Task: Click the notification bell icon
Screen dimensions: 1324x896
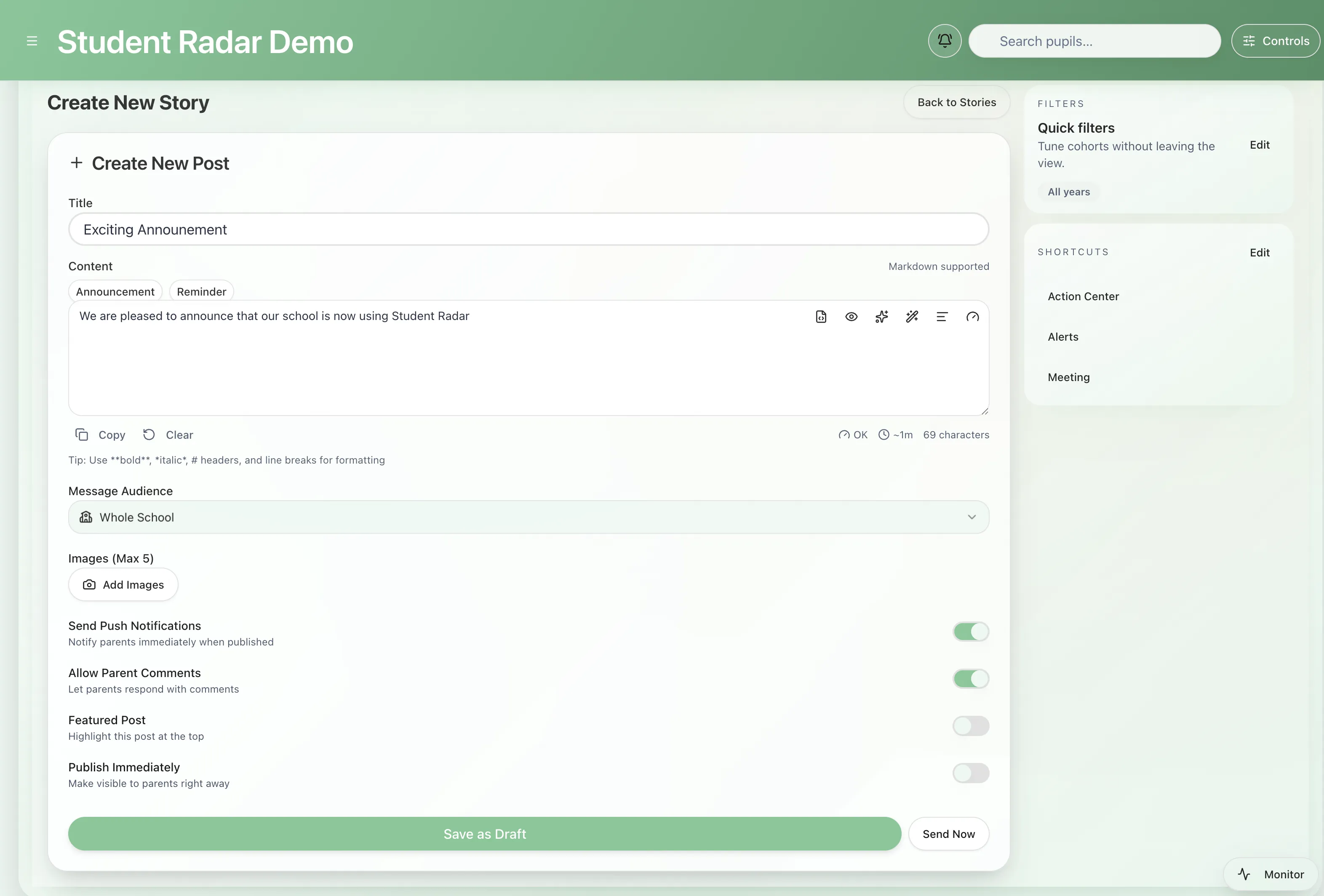Action: (x=945, y=40)
